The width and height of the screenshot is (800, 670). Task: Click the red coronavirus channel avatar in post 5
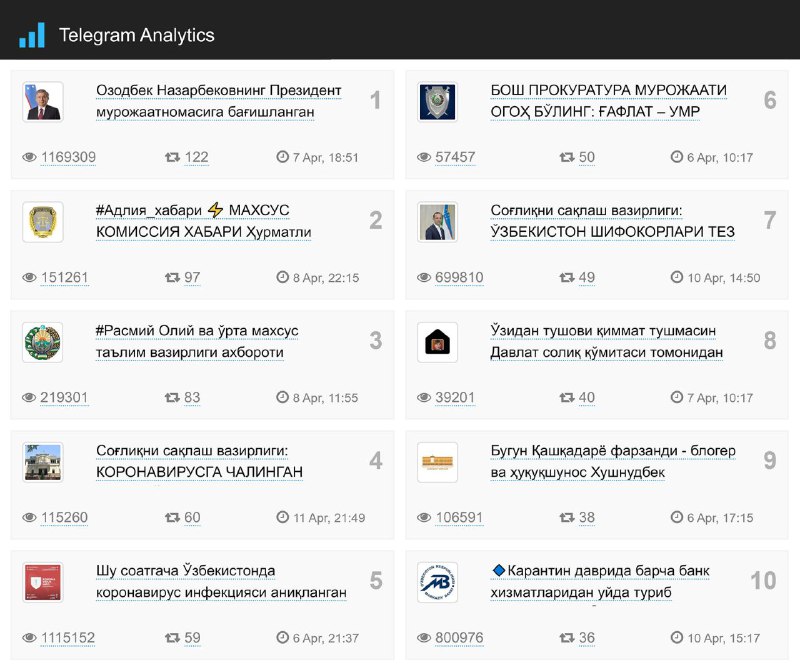(x=43, y=583)
